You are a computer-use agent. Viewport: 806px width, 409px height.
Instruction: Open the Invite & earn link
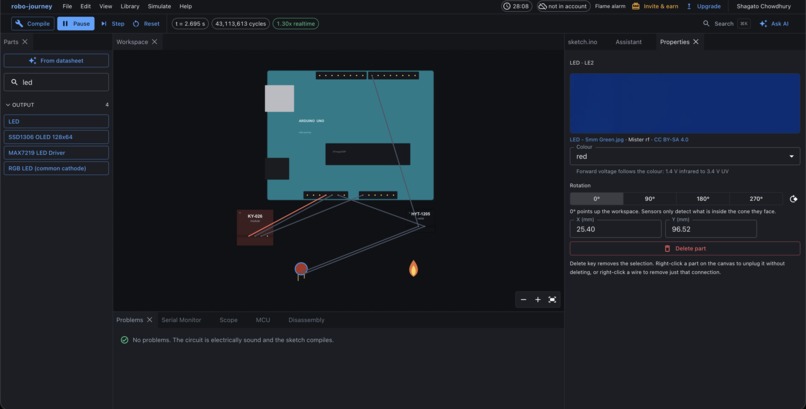(x=655, y=6)
